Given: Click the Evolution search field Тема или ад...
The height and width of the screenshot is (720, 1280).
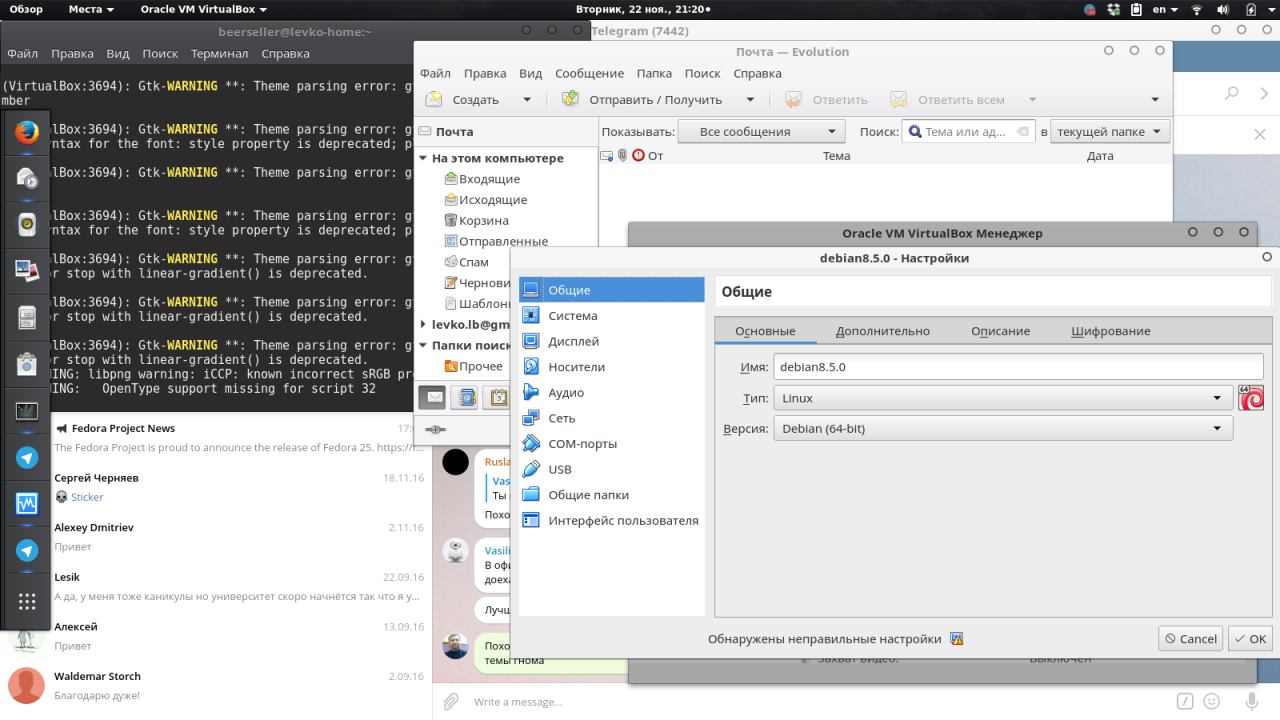Looking at the screenshot, I should click(x=968, y=131).
